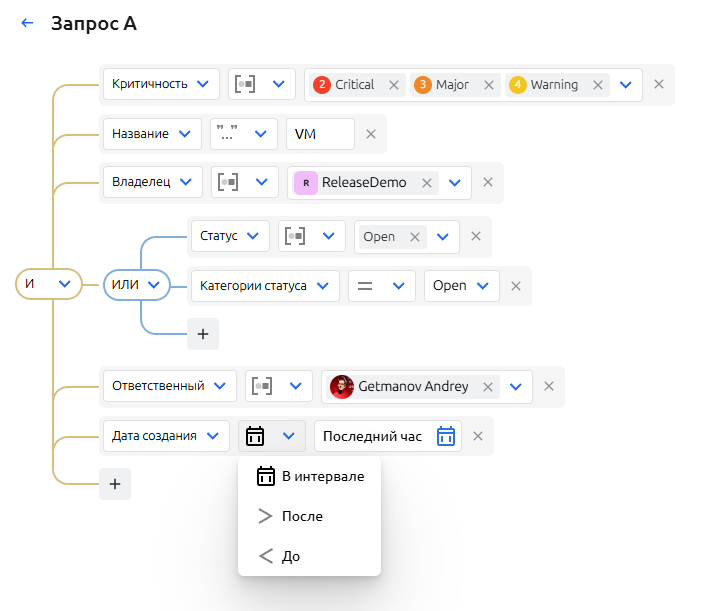This screenshot has width=701, height=611.
Task: Delete the Владелец filter row
Action: tap(488, 182)
